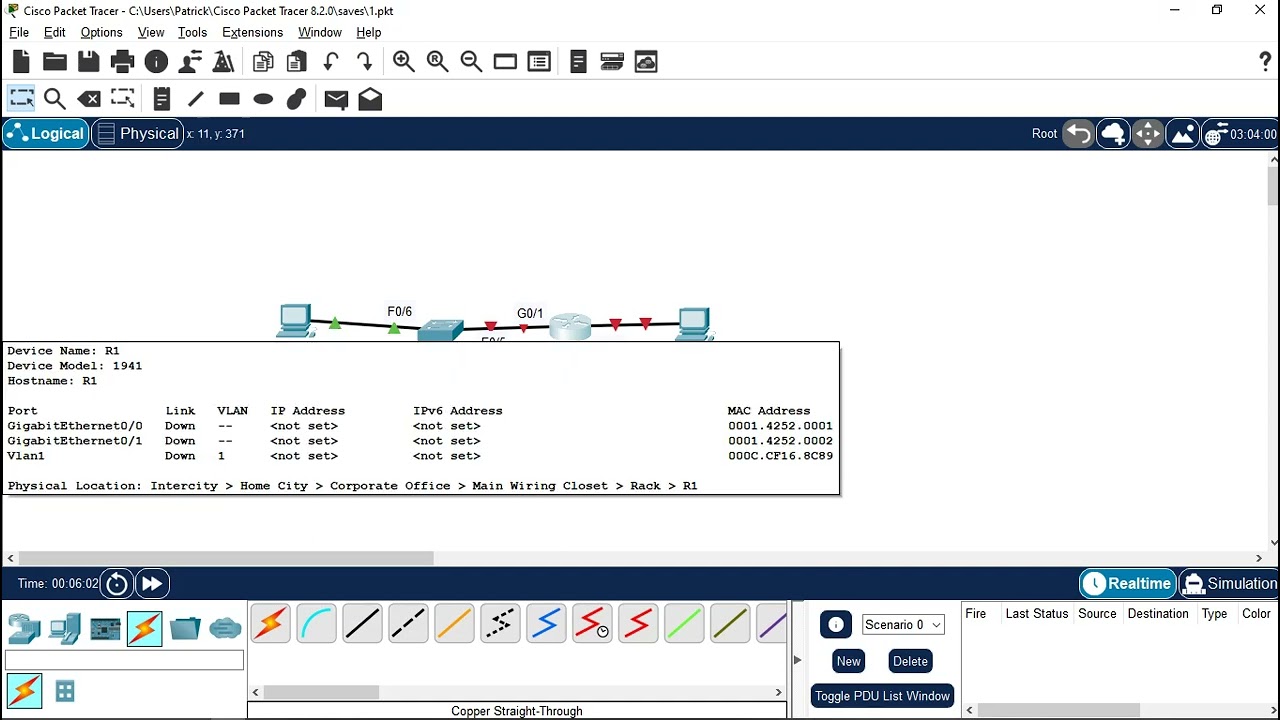
Task: Open the File menu
Action: coord(19,32)
